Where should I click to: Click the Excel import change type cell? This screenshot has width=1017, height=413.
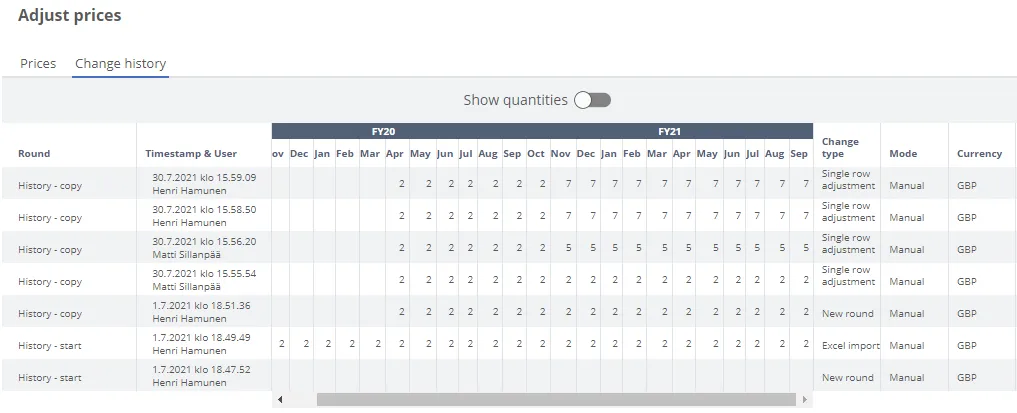[x=850, y=345]
